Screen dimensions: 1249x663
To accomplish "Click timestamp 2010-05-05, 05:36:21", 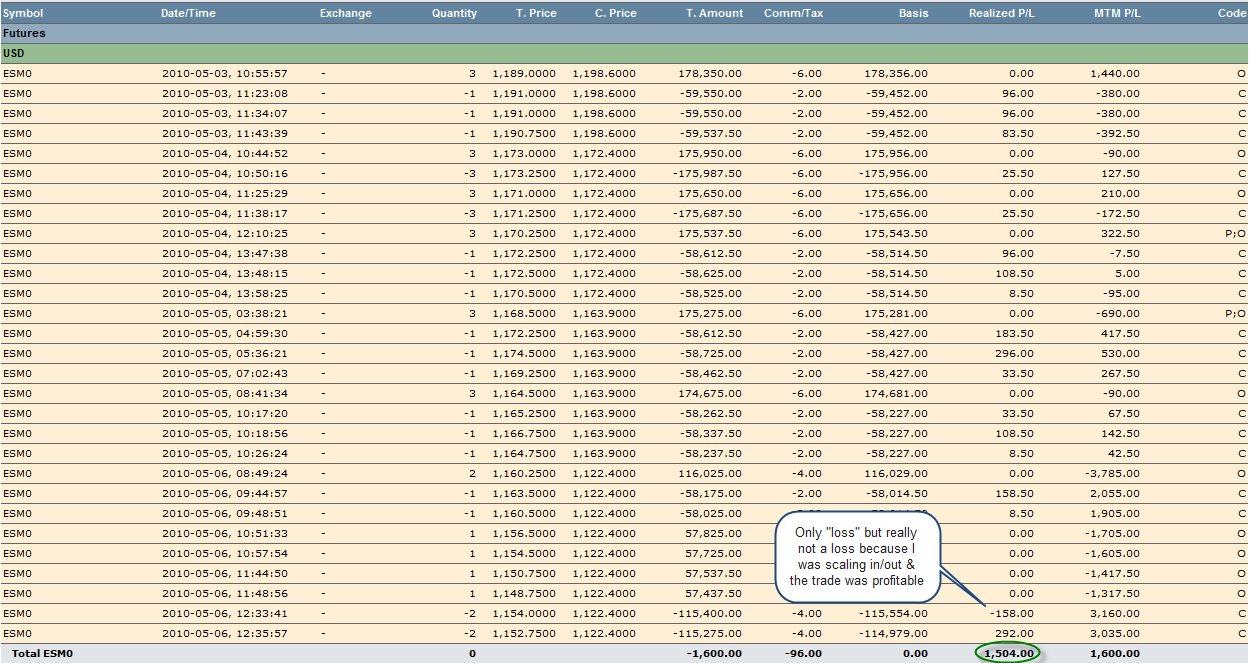I will click(225, 353).
